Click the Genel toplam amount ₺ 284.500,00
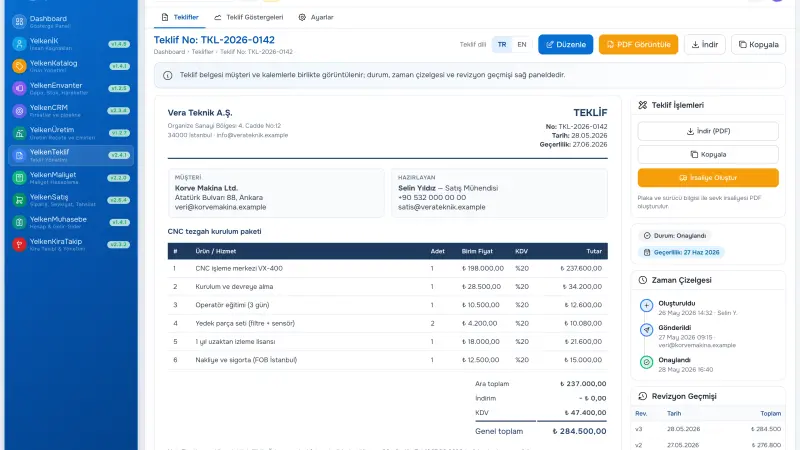Viewport: 800px width, 450px height. pyautogui.click(x=579, y=431)
